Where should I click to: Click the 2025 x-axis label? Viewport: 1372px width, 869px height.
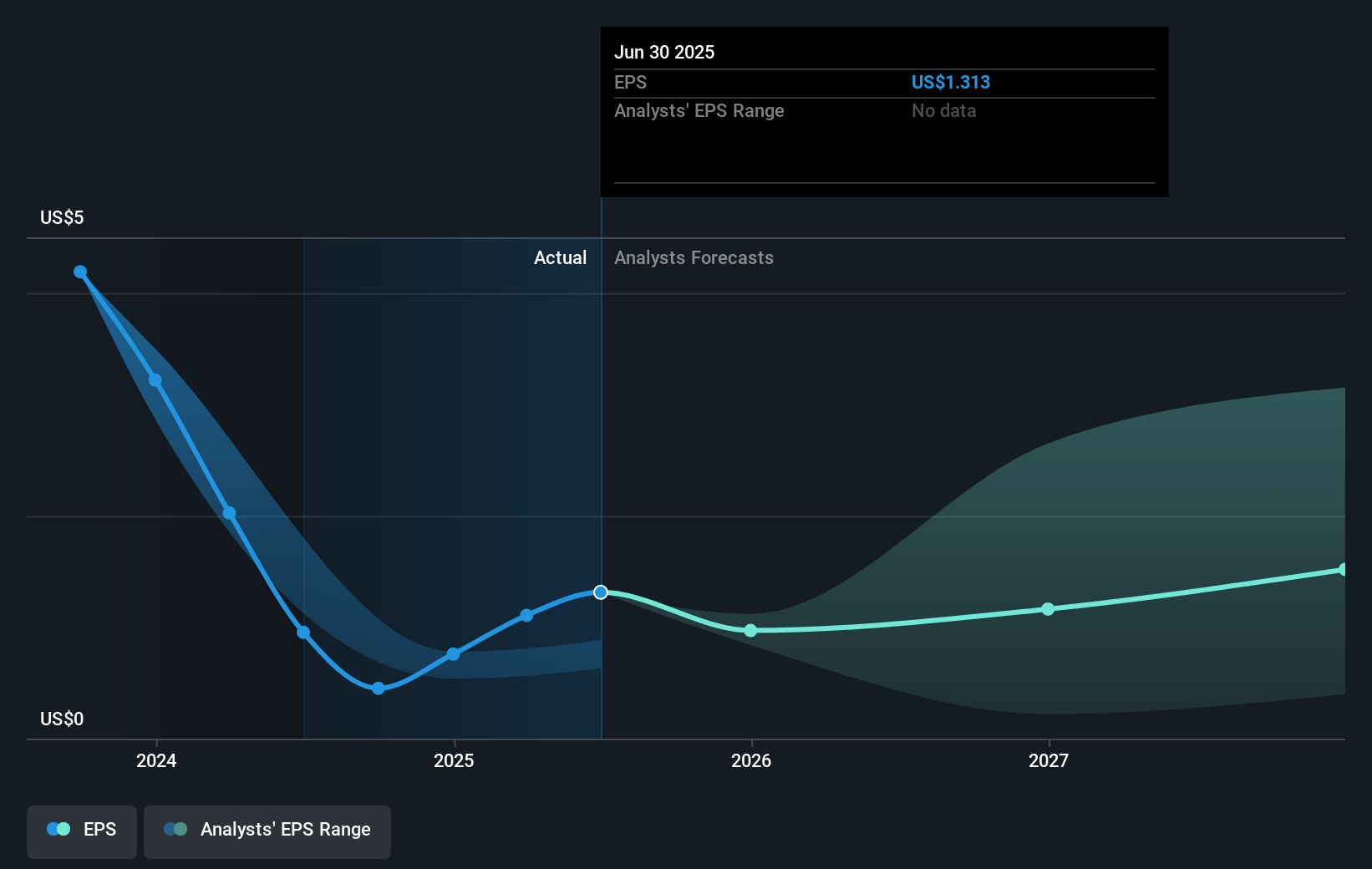(454, 760)
